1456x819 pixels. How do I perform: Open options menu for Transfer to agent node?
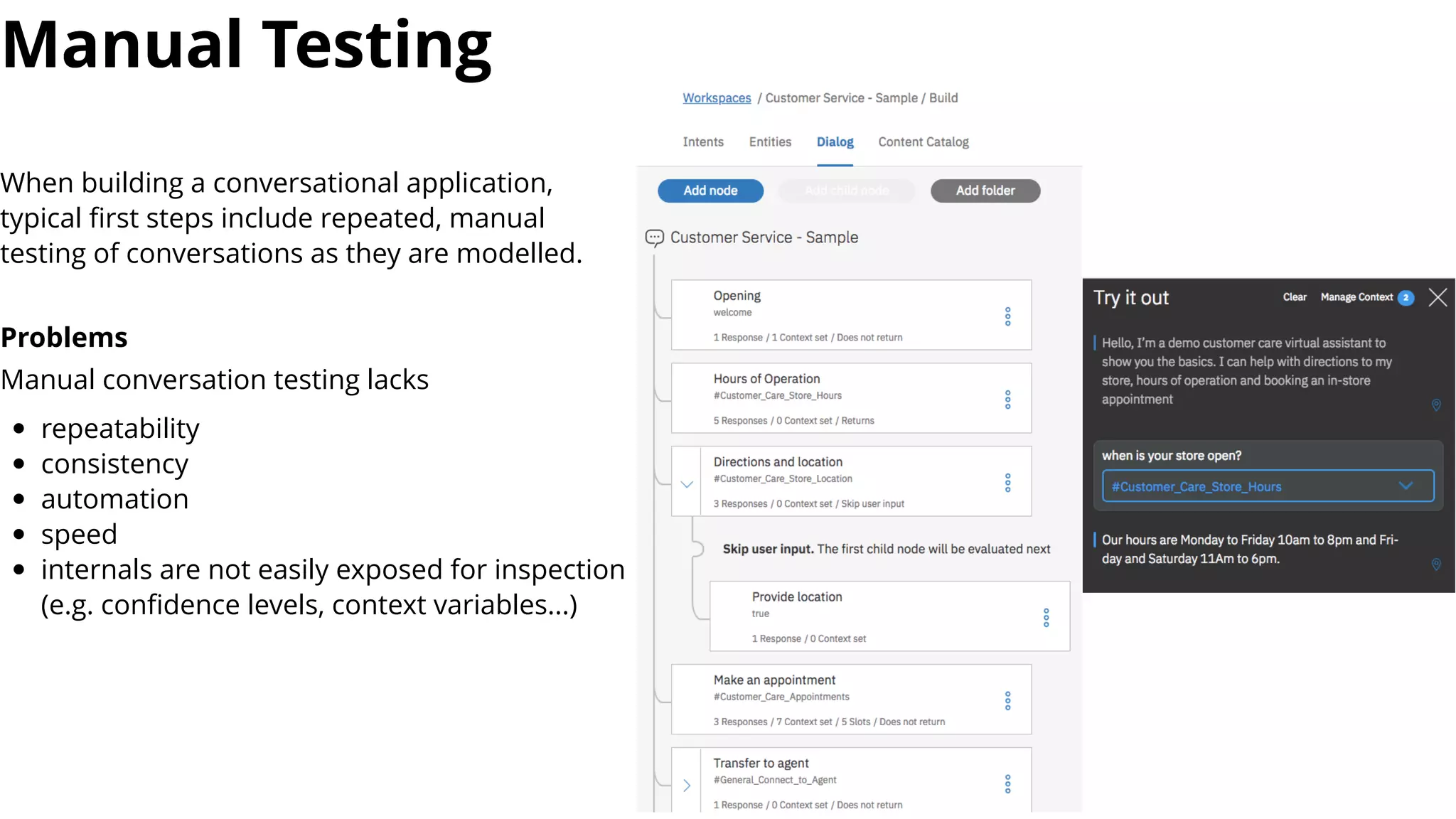[1007, 784]
